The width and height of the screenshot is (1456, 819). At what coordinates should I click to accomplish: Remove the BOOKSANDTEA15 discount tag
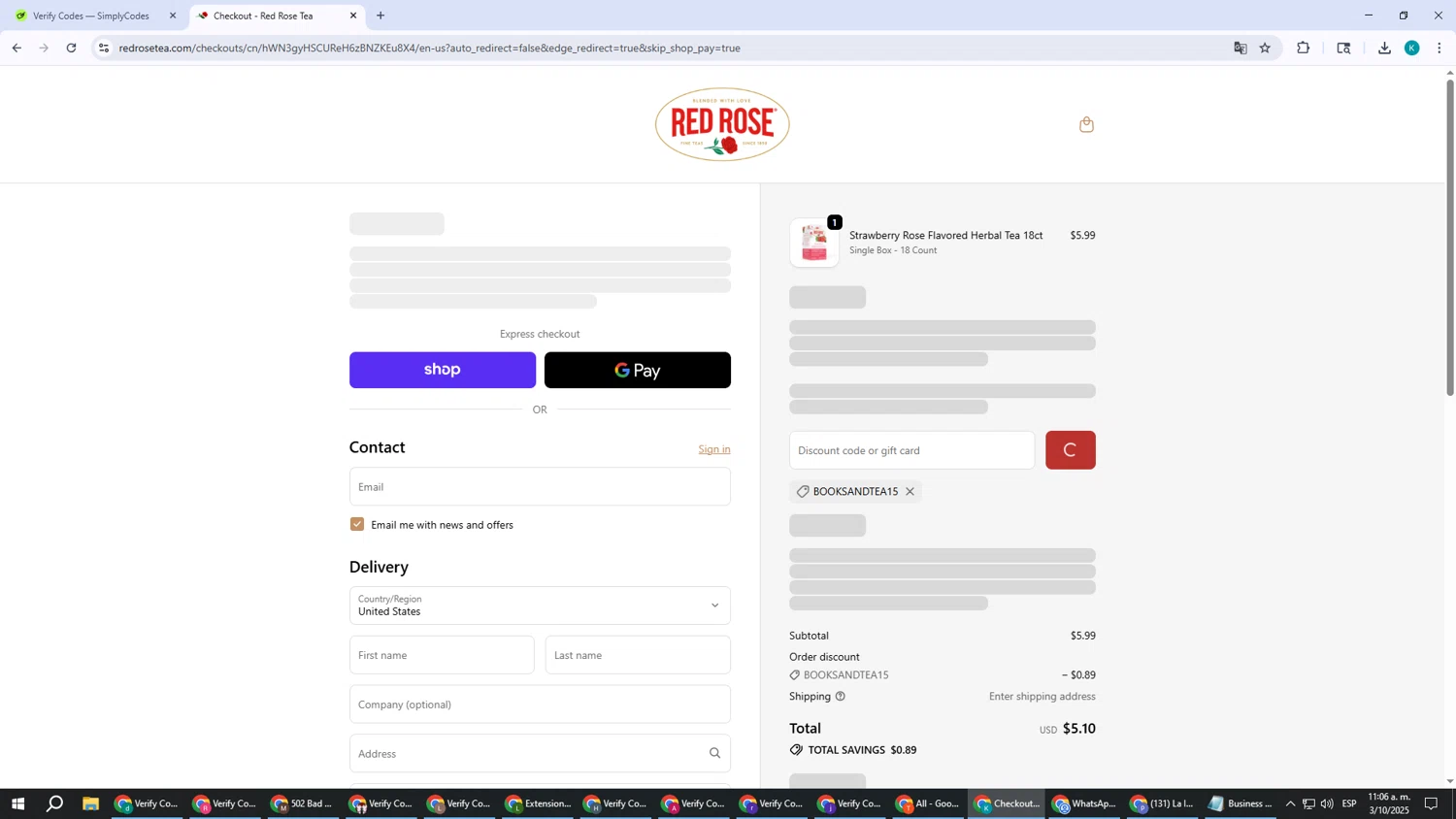pyautogui.click(x=910, y=492)
